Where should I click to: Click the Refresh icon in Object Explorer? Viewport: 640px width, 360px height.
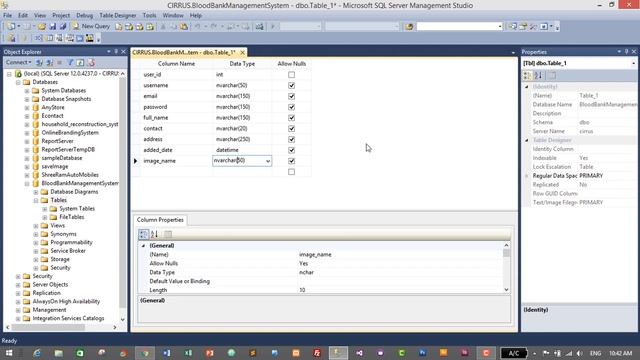80,62
